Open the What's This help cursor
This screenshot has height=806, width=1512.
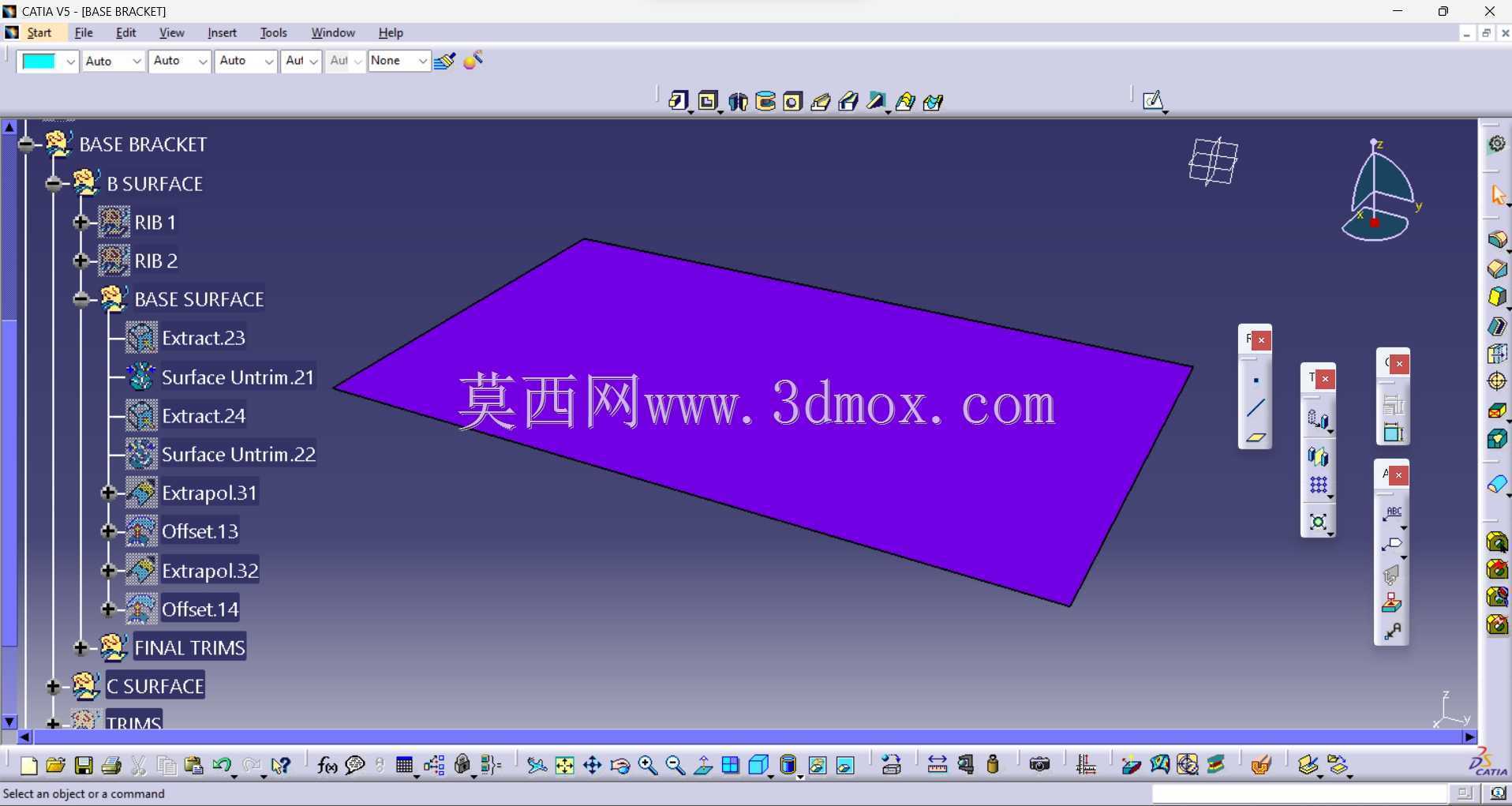[x=280, y=765]
